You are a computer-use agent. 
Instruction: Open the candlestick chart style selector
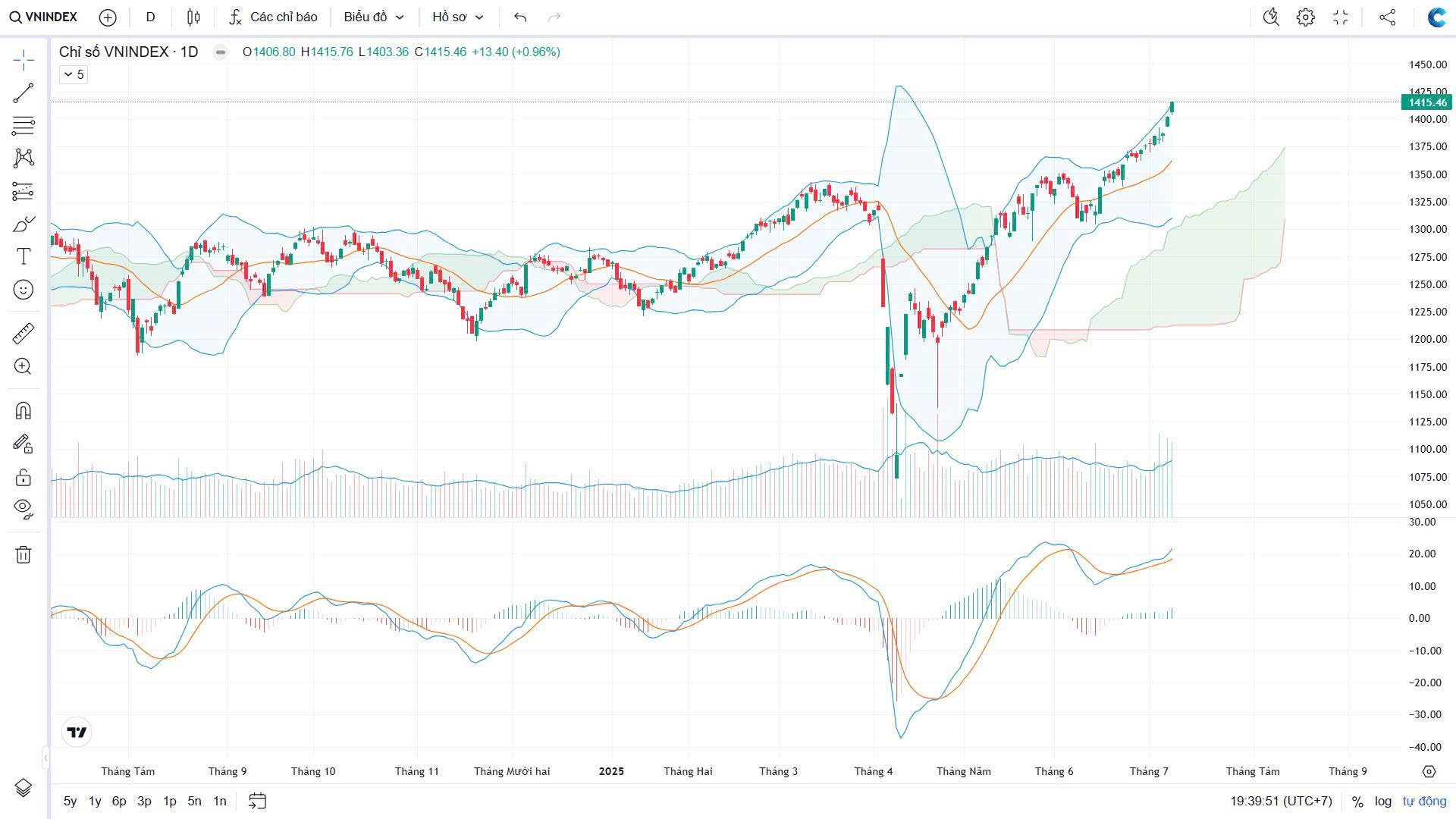[193, 17]
